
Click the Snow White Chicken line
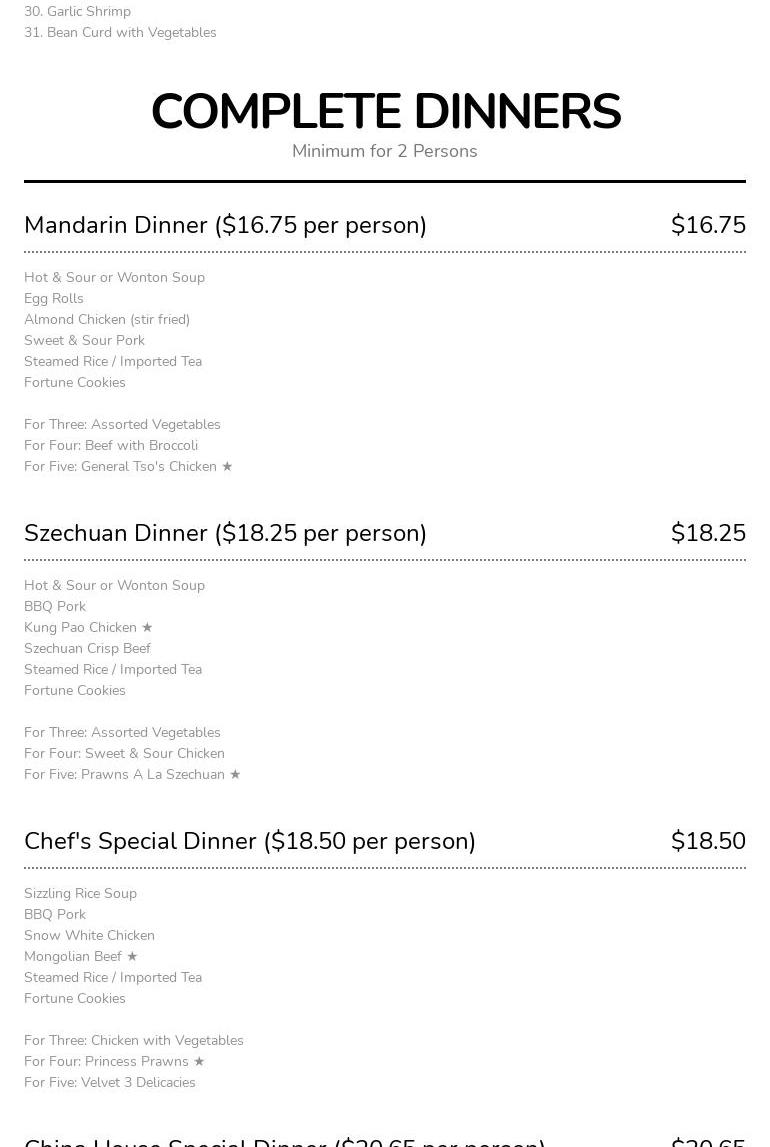89,936
